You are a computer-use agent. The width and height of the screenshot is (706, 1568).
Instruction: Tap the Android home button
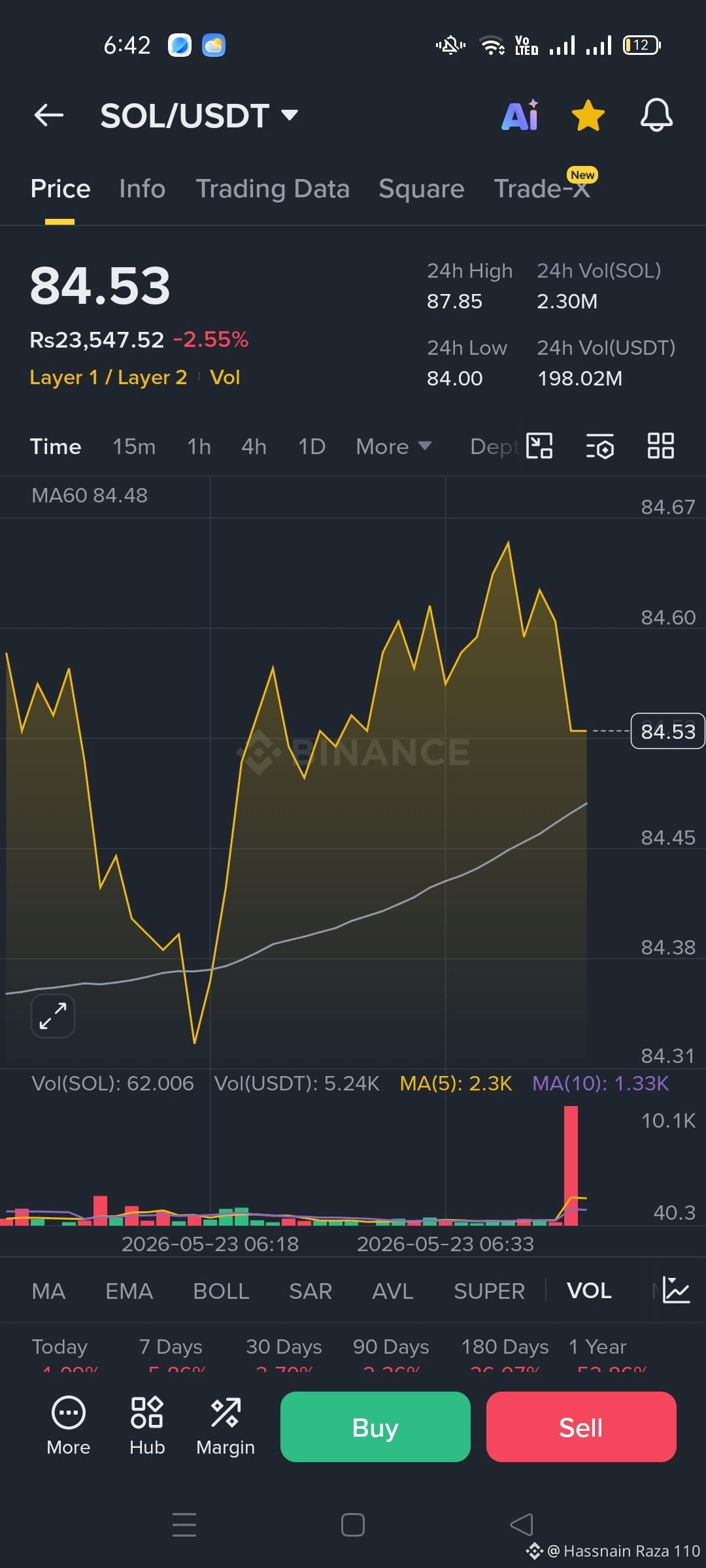[353, 1525]
